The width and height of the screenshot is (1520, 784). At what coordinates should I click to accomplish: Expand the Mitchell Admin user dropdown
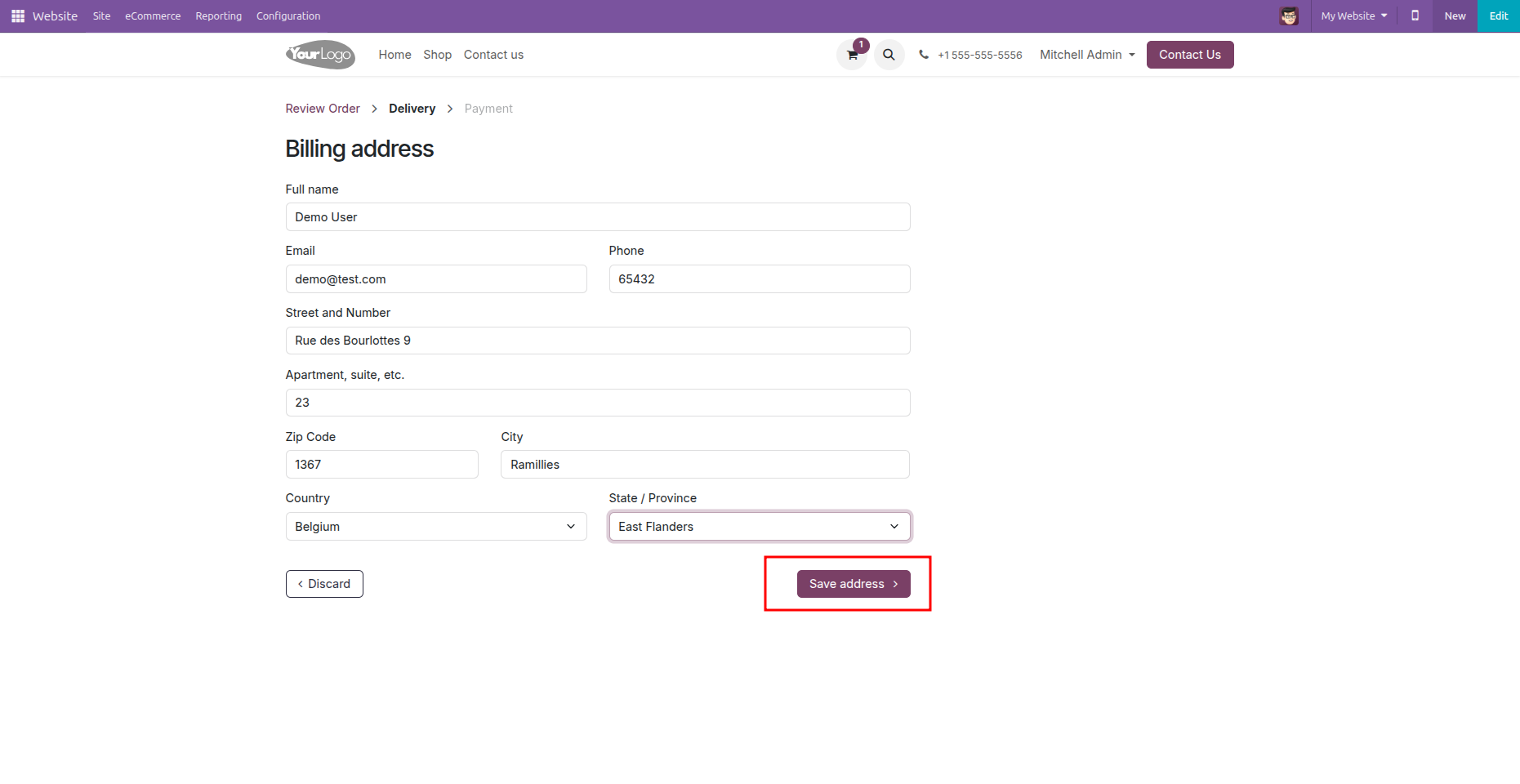click(1087, 55)
